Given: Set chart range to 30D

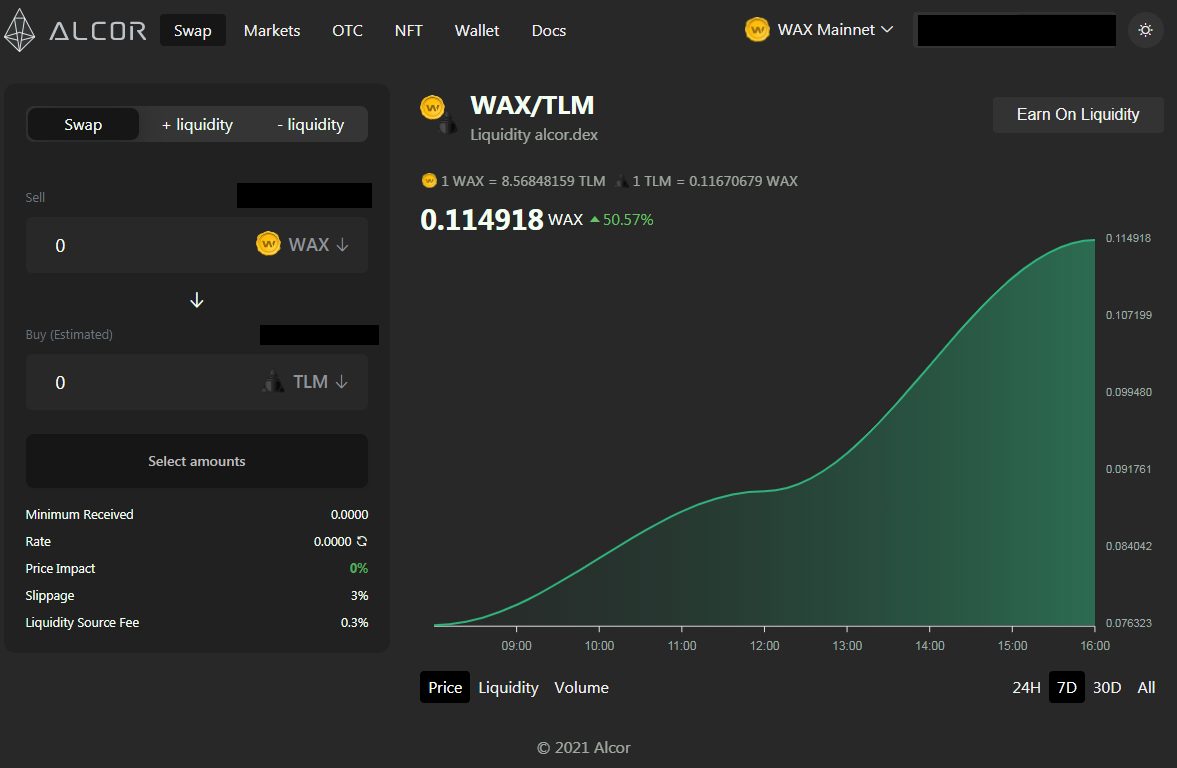Looking at the screenshot, I should pyautogui.click(x=1106, y=688).
